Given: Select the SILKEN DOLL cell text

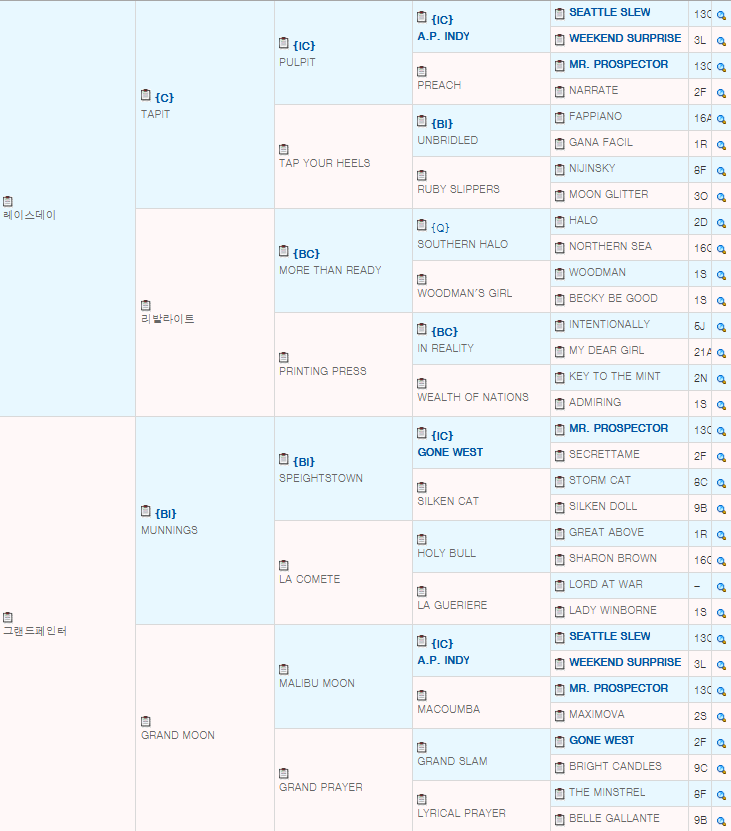Looking at the screenshot, I should (x=603, y=506).
